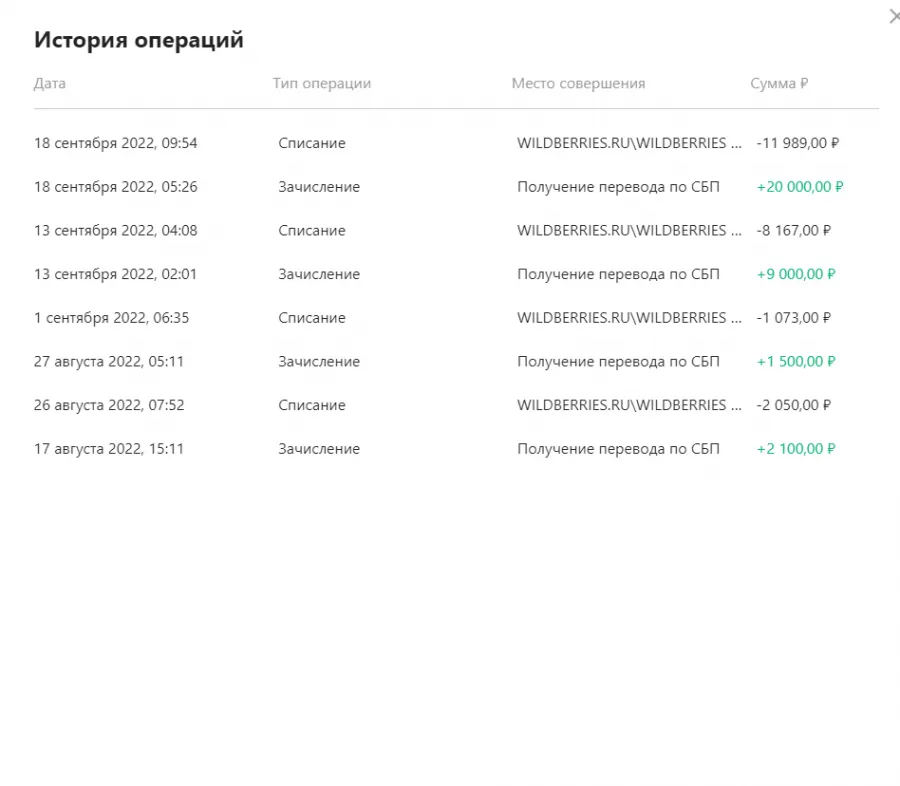
Task: Select the date 1 сентября 2022, 06:35
Action: [x=111, y=318]
